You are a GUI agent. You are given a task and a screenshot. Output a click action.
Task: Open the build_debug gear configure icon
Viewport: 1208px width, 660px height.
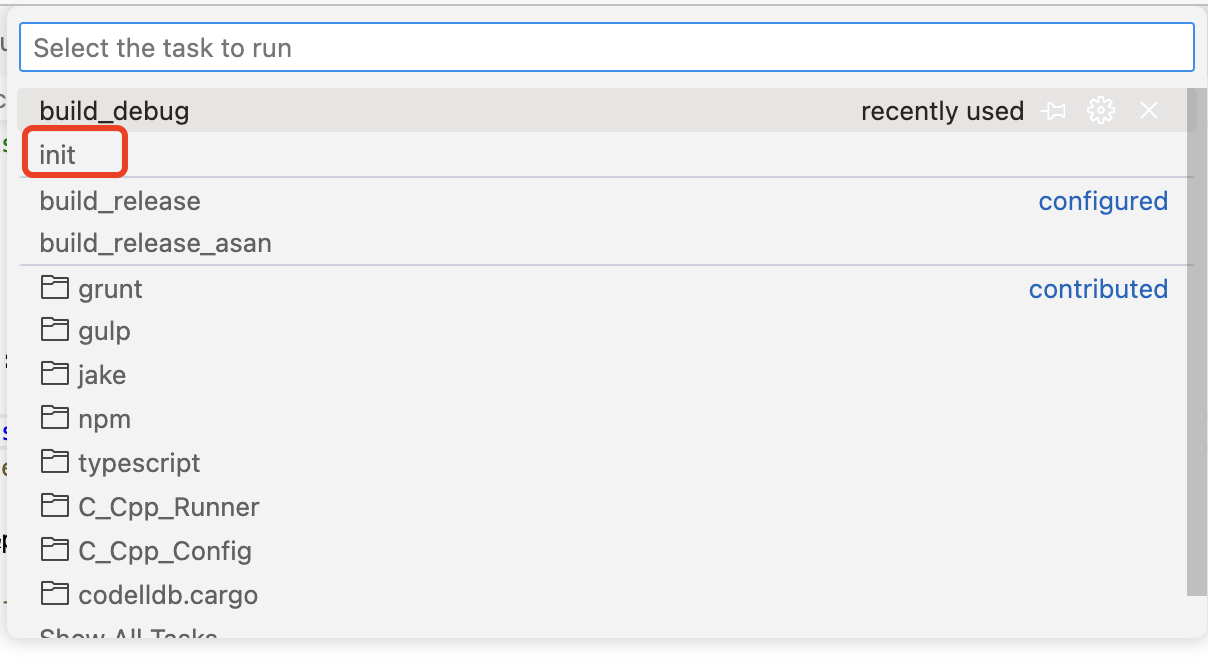[x=1101, y=111]
